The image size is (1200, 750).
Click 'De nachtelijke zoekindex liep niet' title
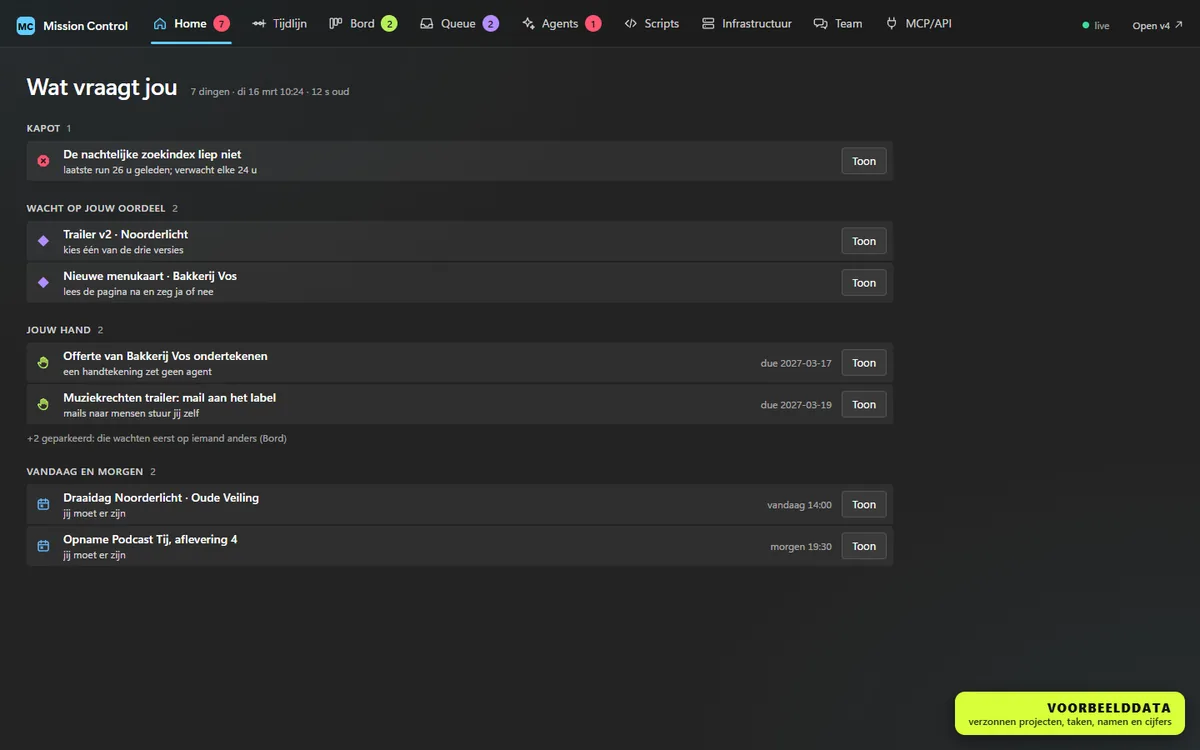tap(152, 155)
